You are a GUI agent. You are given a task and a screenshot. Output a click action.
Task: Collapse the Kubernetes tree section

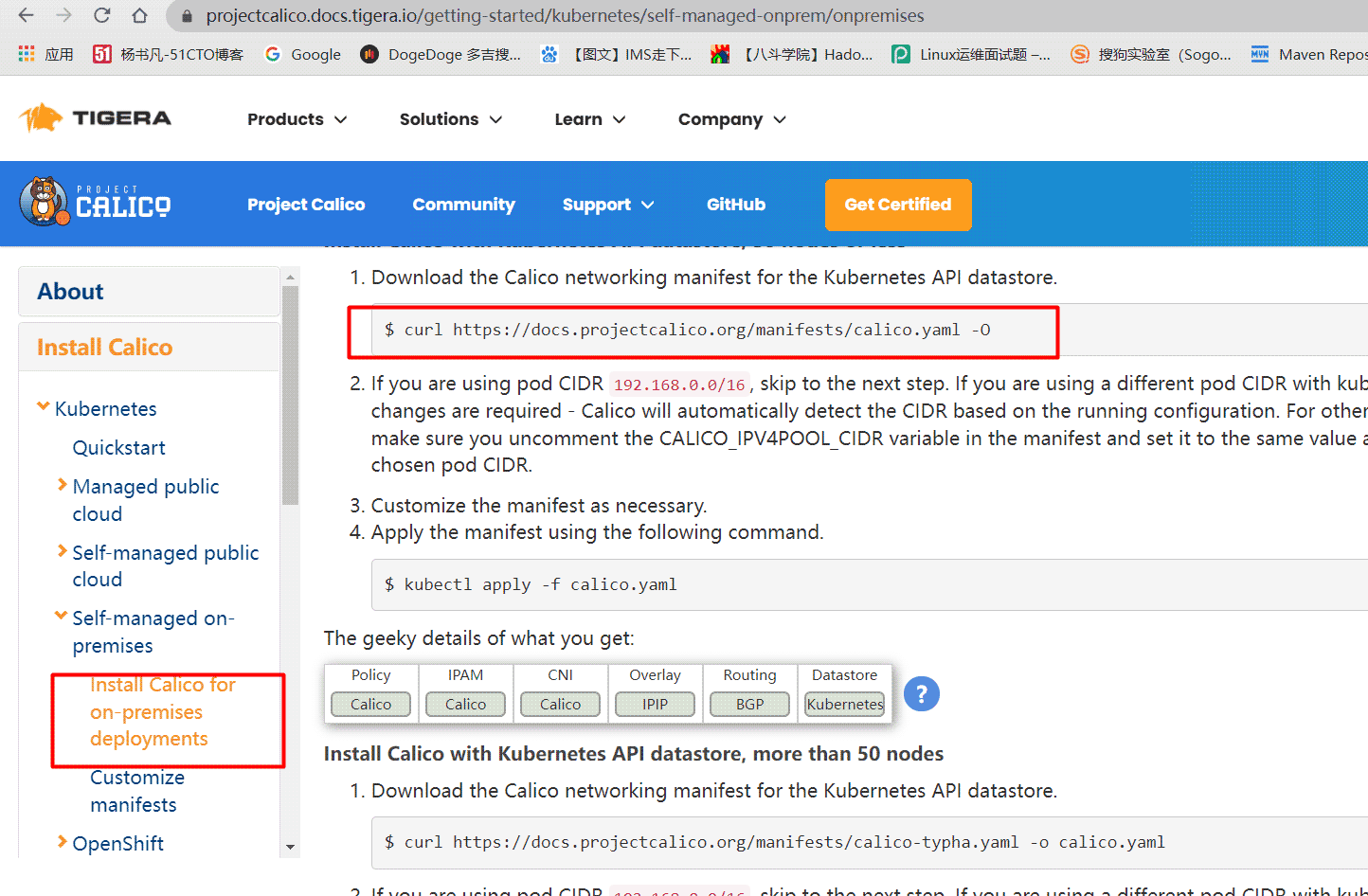click(x=43, y=407)
